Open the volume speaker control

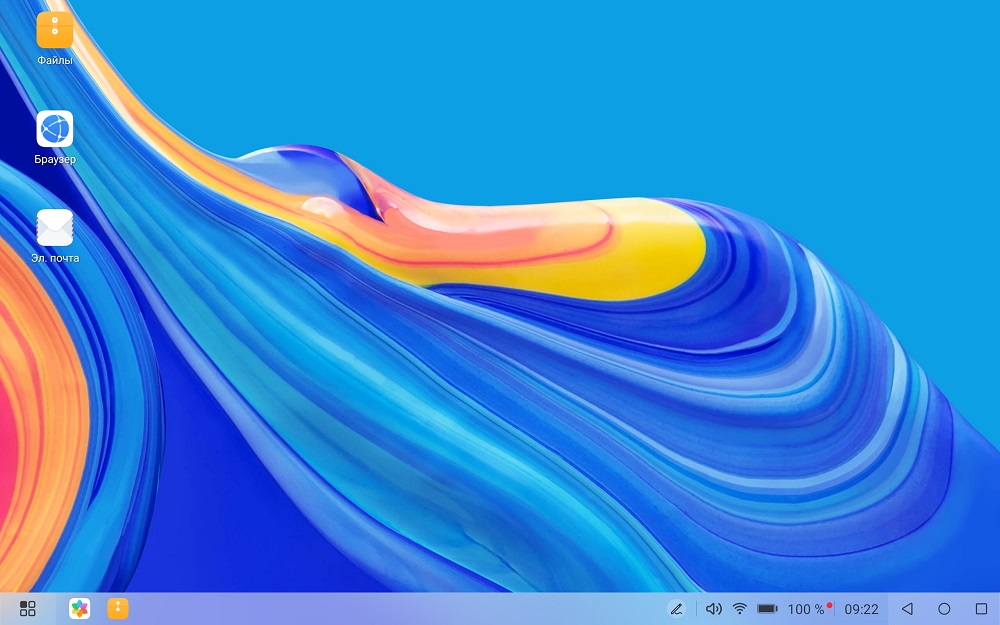714,609
